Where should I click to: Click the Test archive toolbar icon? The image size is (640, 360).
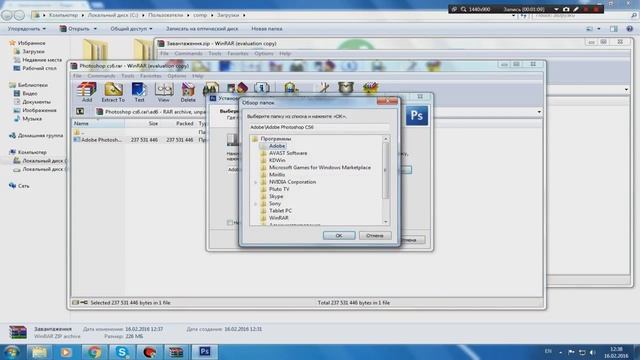139,91
